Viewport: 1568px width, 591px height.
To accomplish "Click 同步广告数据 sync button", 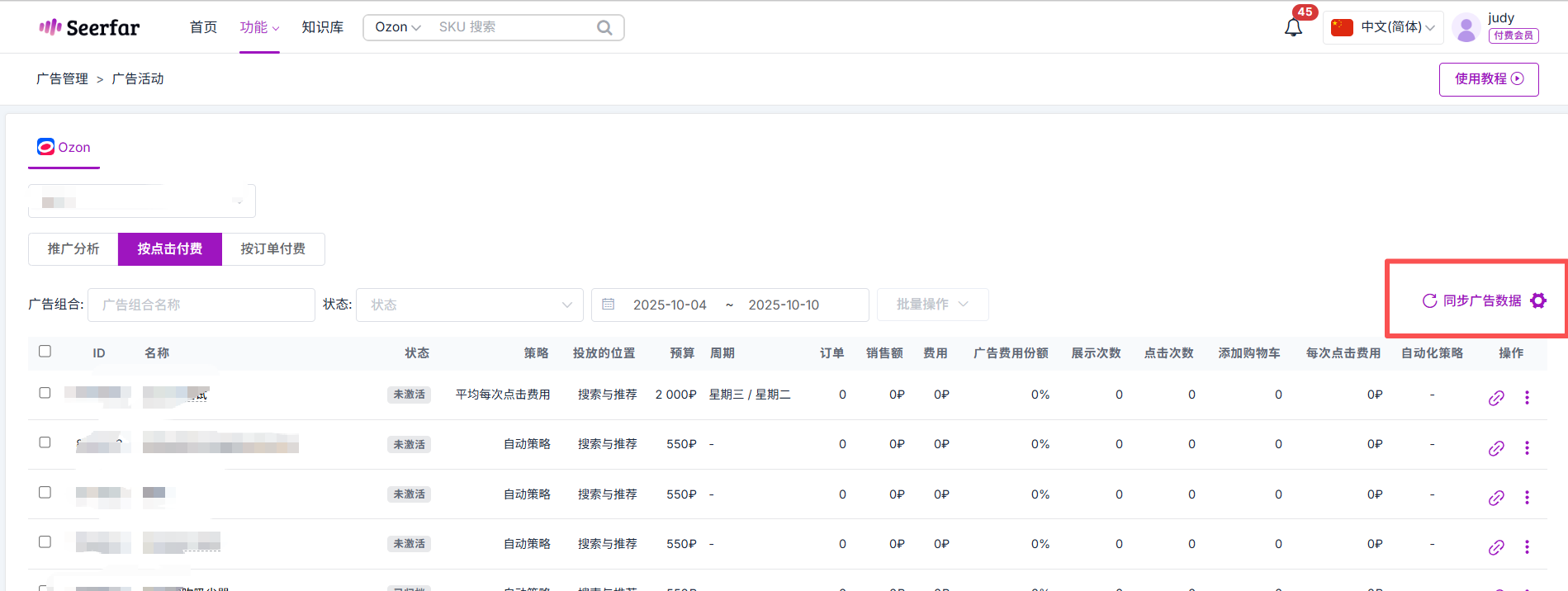I will 1472,300.
